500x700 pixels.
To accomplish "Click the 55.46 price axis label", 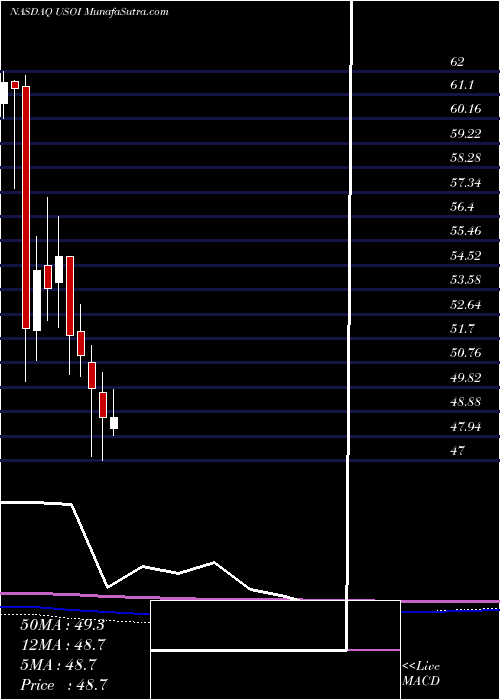I will (465, 231).
